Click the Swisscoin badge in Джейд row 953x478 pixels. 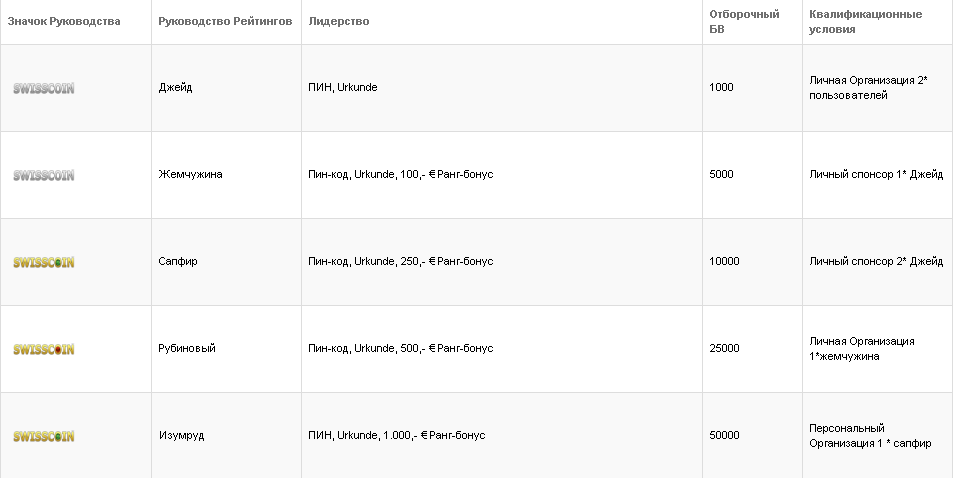click(44, 88)
